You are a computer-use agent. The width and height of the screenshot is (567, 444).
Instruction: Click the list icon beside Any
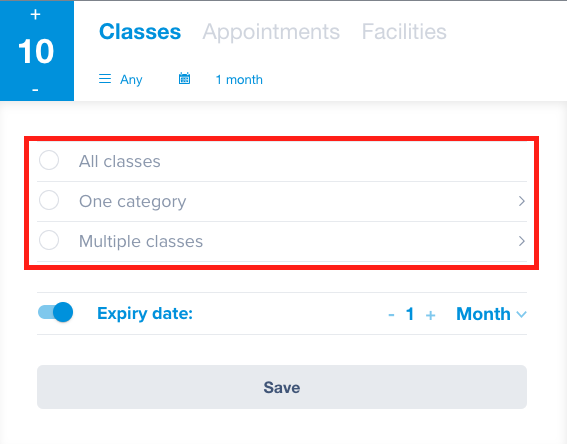105,78
